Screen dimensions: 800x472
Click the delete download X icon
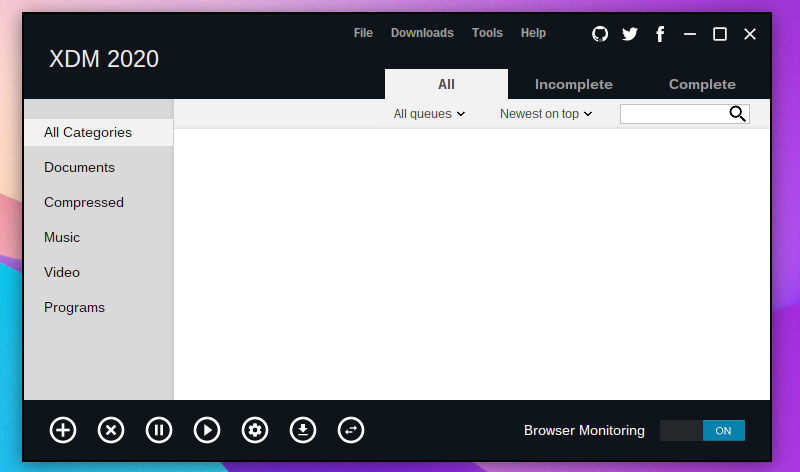point(111,430)
